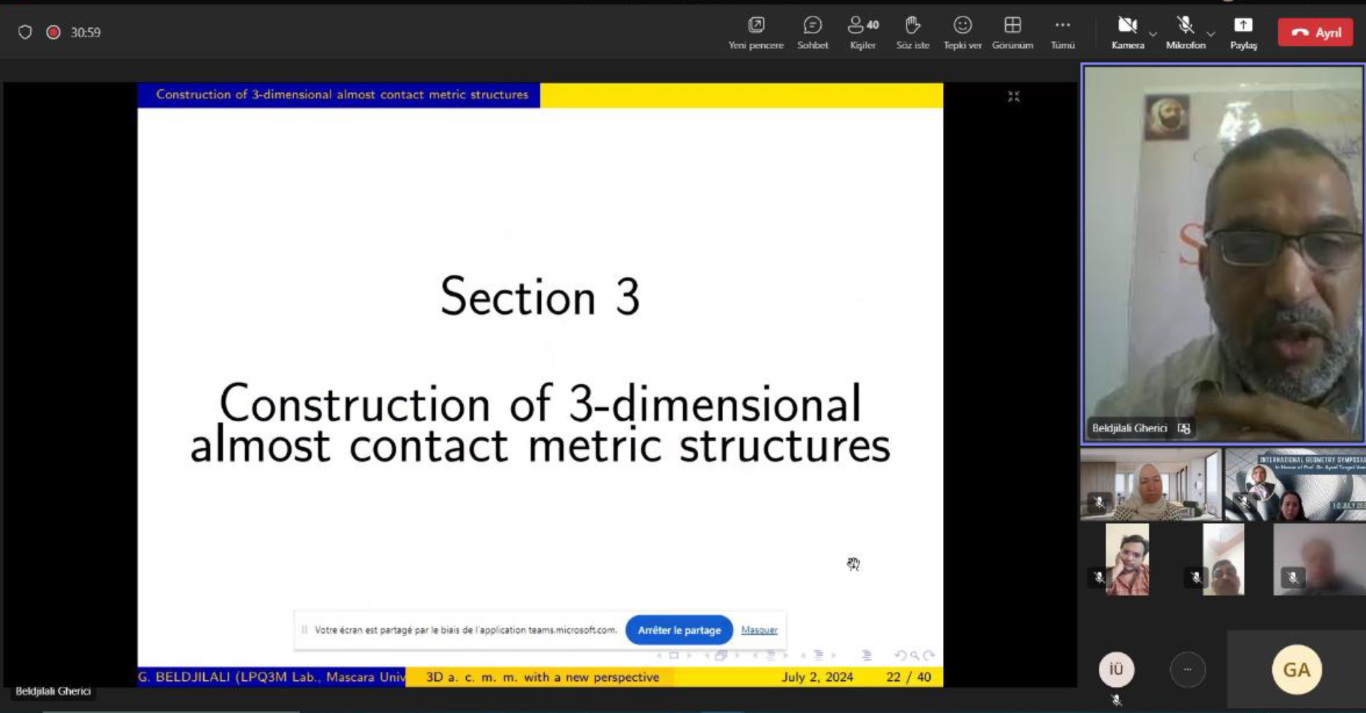1366x713 pixels.
Task: Open the Tümü more options menu
Action: [x=1062, y=32]
